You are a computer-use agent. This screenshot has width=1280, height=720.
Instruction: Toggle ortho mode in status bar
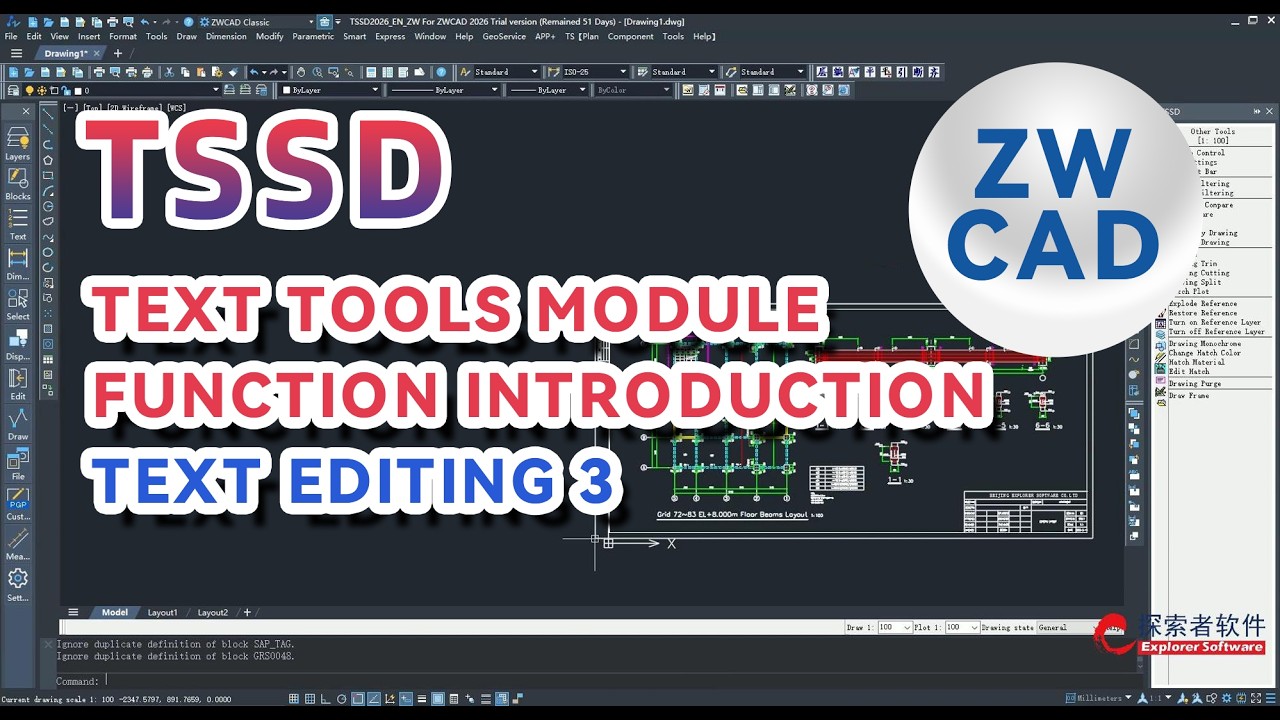click(x=326, y=699)
